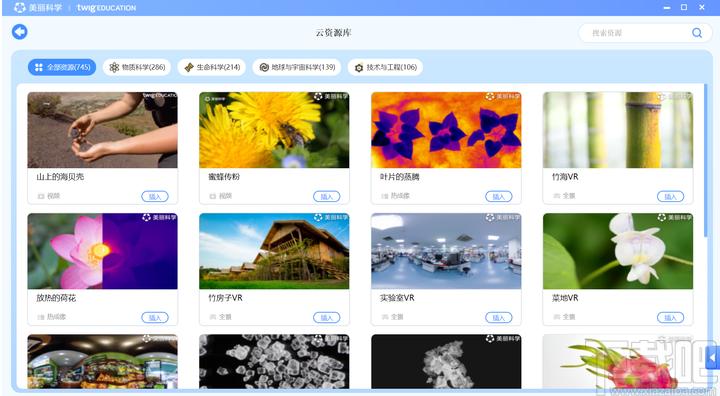Click the 竹海VR title text

click(x=565, y=177)
